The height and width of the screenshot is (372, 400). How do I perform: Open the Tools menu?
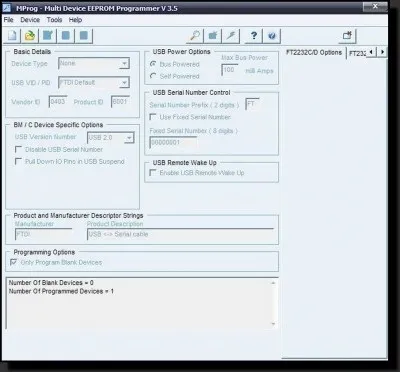pyautogui.click(x=54, y=20)
